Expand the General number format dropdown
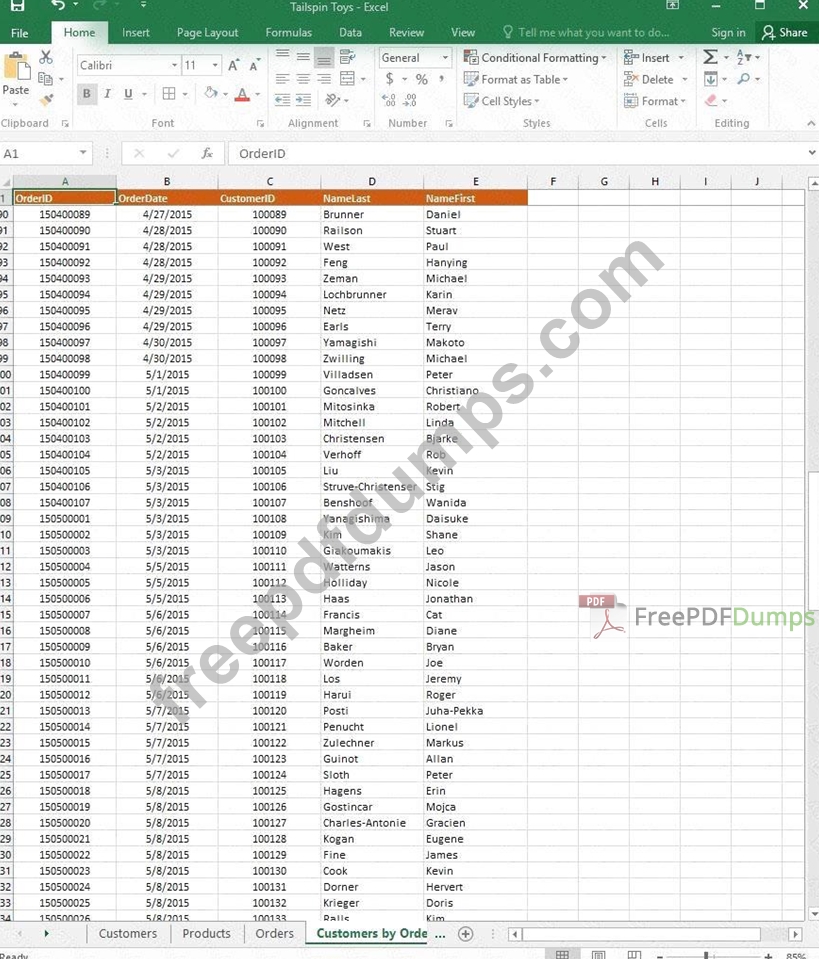This screenshot has height=959, width=819. [x=445, y=57]
